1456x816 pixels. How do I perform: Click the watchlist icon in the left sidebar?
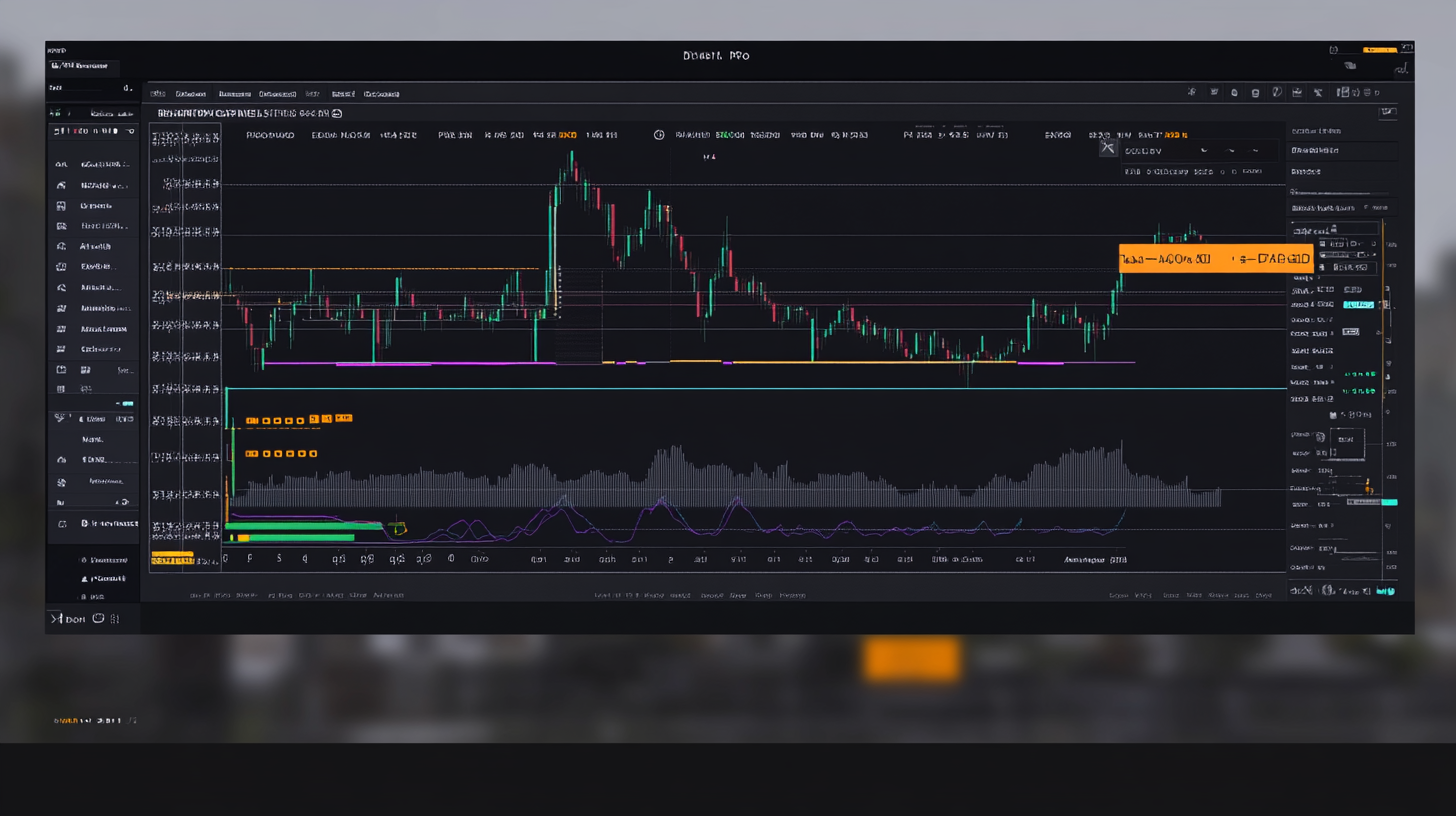pos(62,165)
